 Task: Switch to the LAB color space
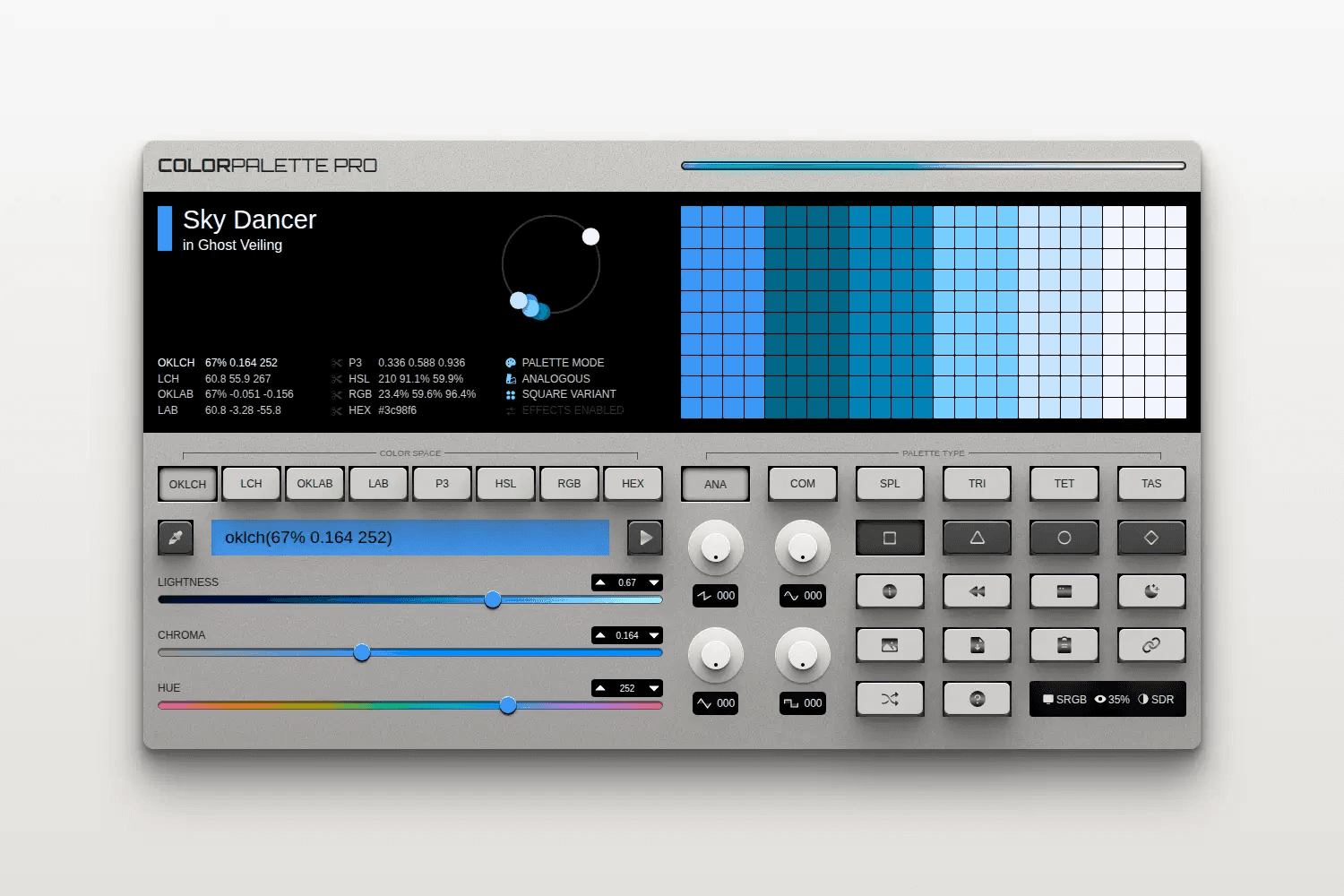(378, 484)
